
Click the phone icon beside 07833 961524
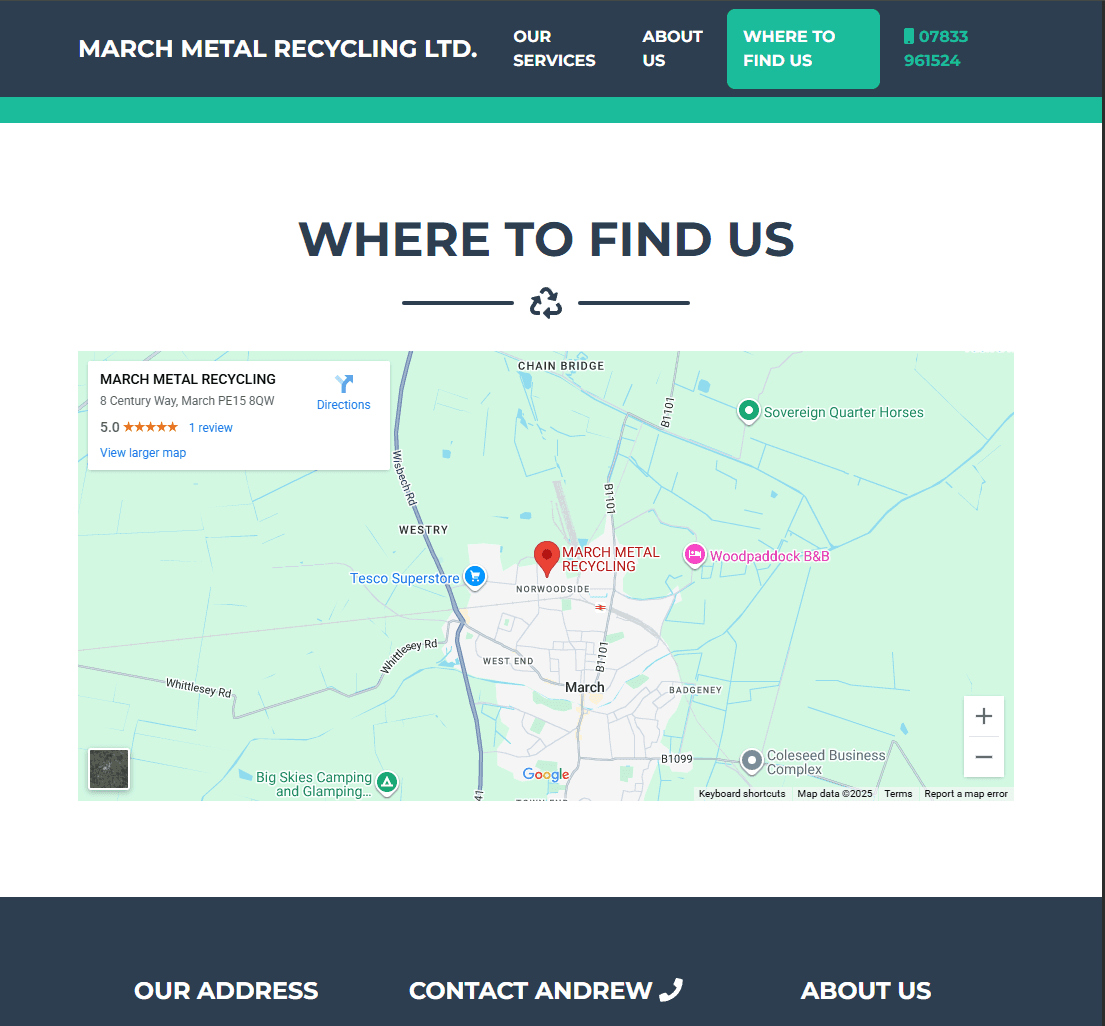(908, 36)
